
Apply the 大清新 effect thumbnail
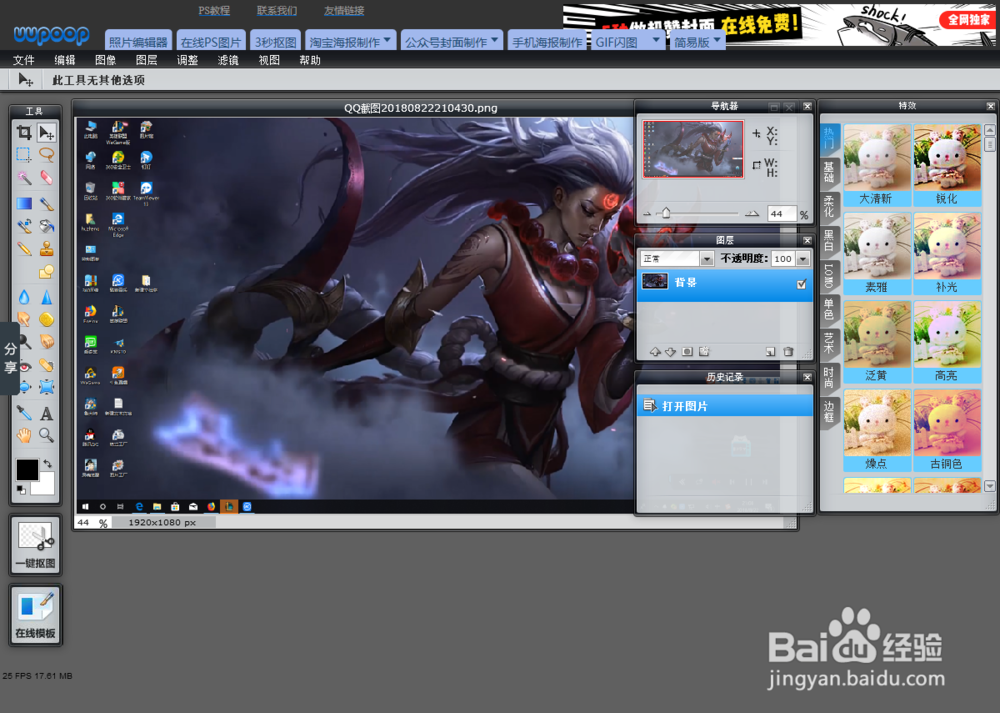[877, 165]
